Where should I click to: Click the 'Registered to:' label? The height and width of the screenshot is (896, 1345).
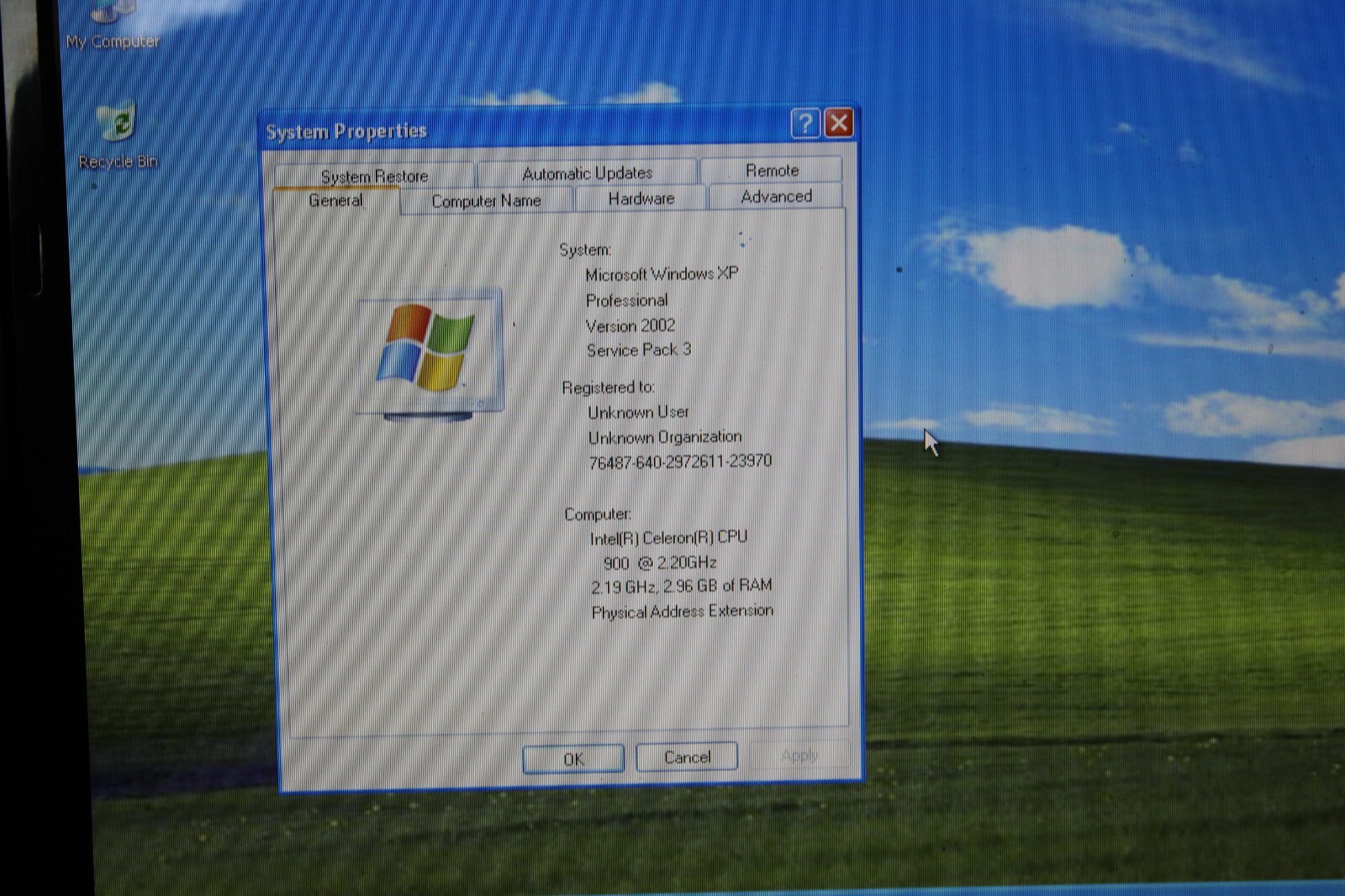coord(608,387)
